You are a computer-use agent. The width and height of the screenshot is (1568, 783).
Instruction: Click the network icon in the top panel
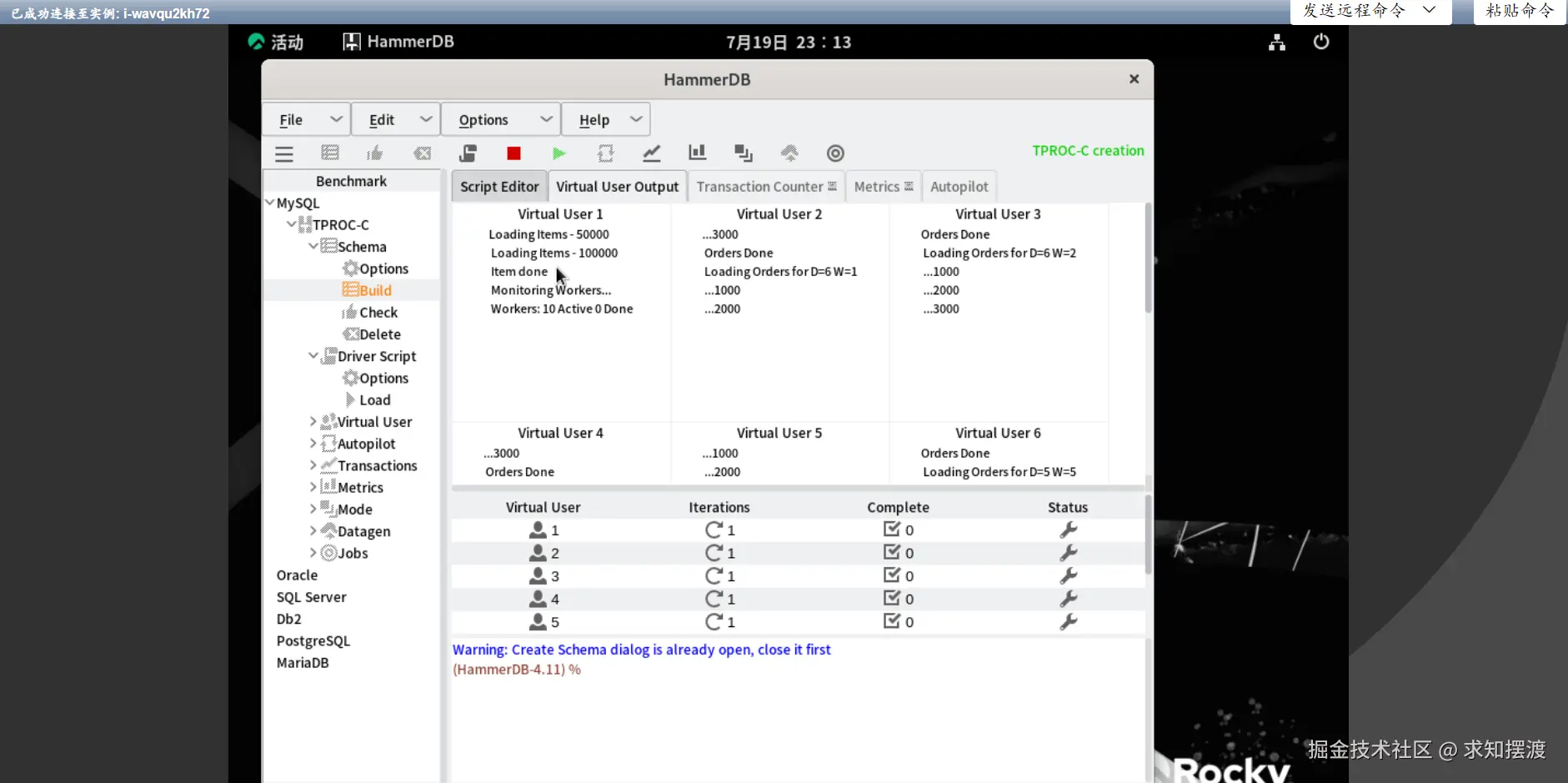[x=1277, y=43]
